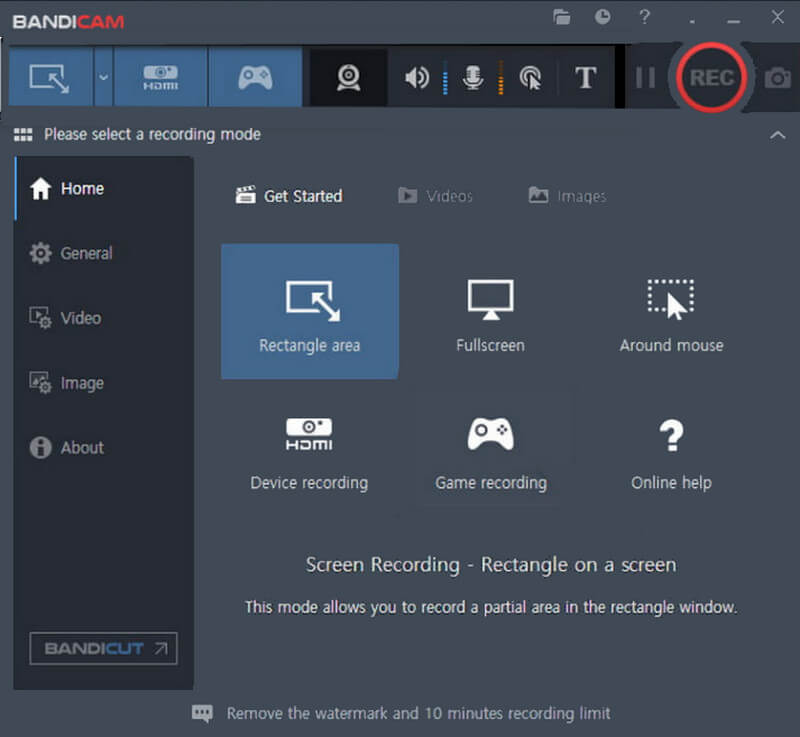Click 'Remove the watermark and 10 minutes recording limit'

click(x=418, y=713)
